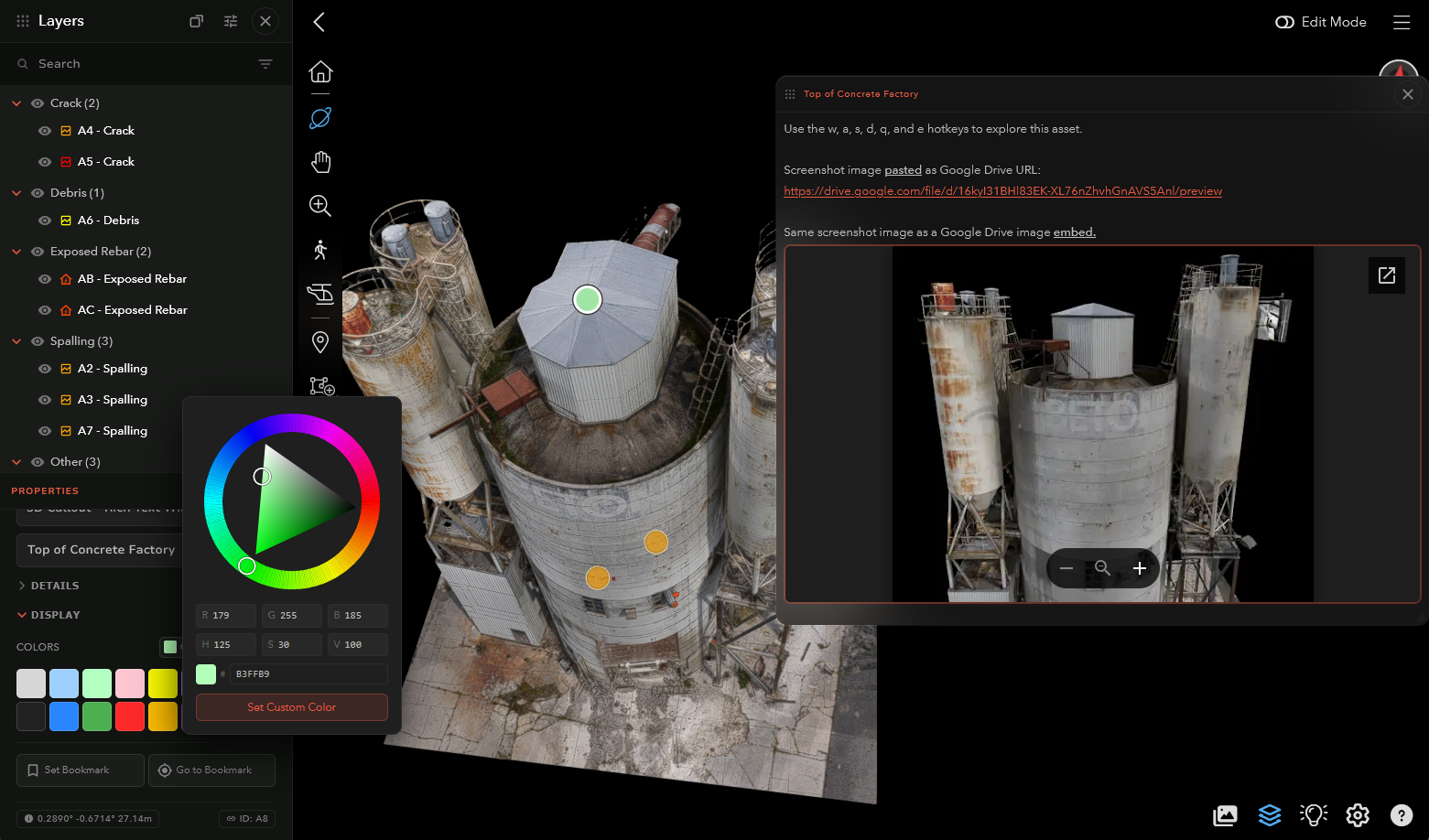Open the Layers stack icon
The width and height of the screenshot is (1429, 840).
pyautogui.click(x=1270, y=815)
